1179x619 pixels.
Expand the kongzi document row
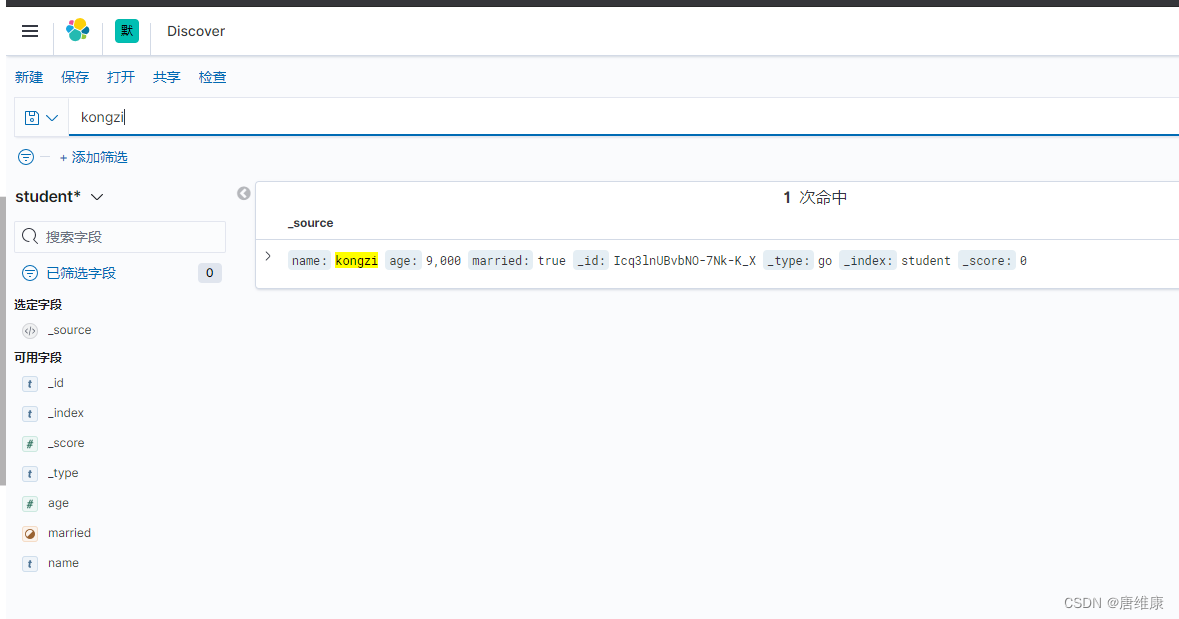coord(268,256)
